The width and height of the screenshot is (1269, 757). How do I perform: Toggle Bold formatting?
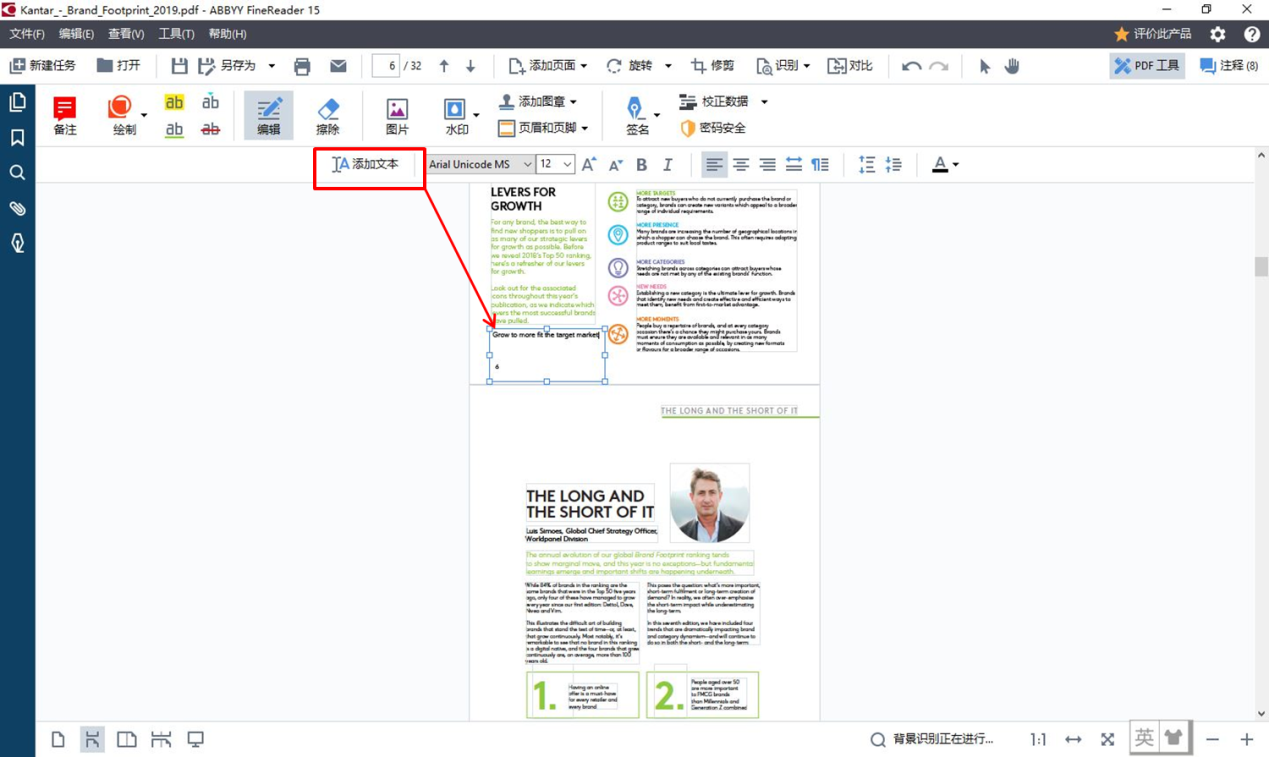coord(641,164)
